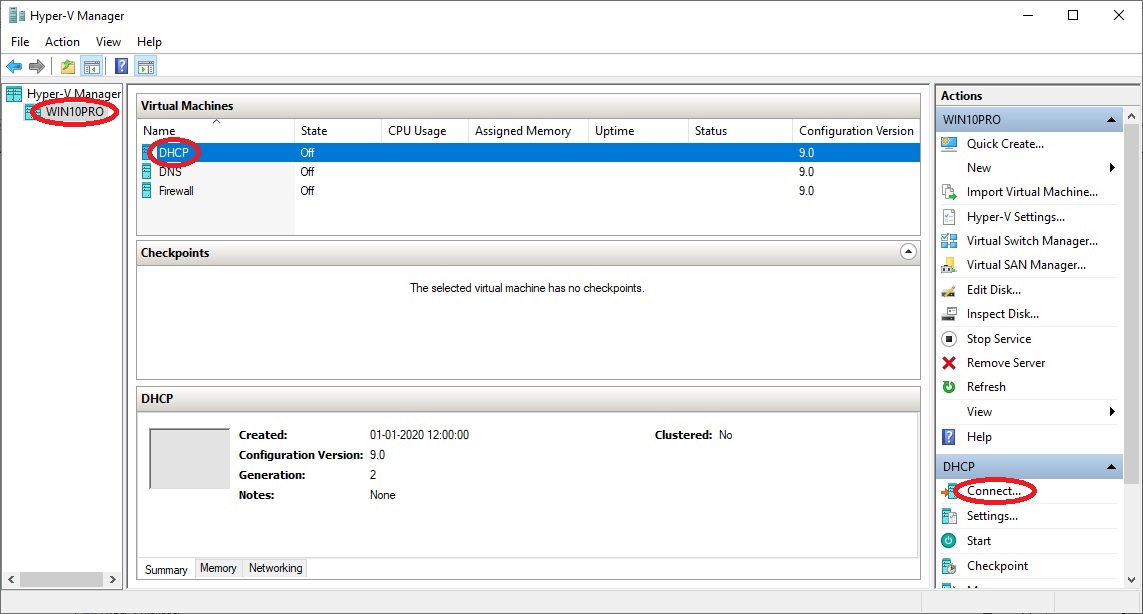
Task: Click the Stop Service icon
Action: coord(949,338)
